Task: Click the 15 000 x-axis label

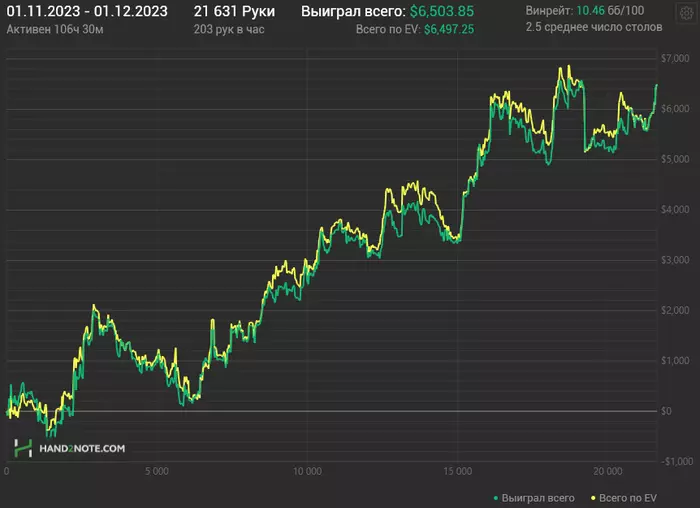Action: (x=458, y=471)
